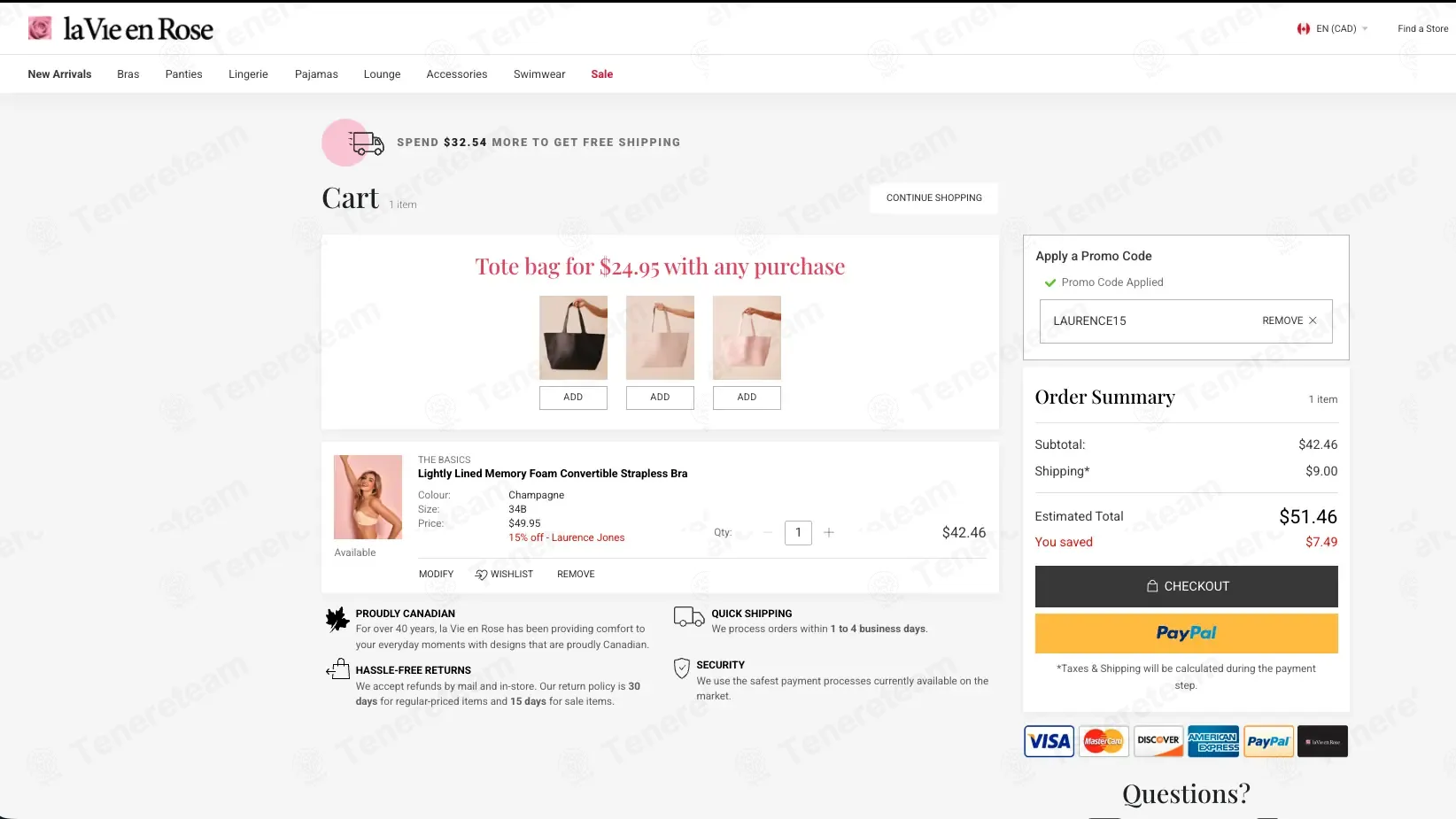The height and width of the screenshot is (819, 1456).
Task: Click the Discover card icon
Action: click(x=1158, y=741)
